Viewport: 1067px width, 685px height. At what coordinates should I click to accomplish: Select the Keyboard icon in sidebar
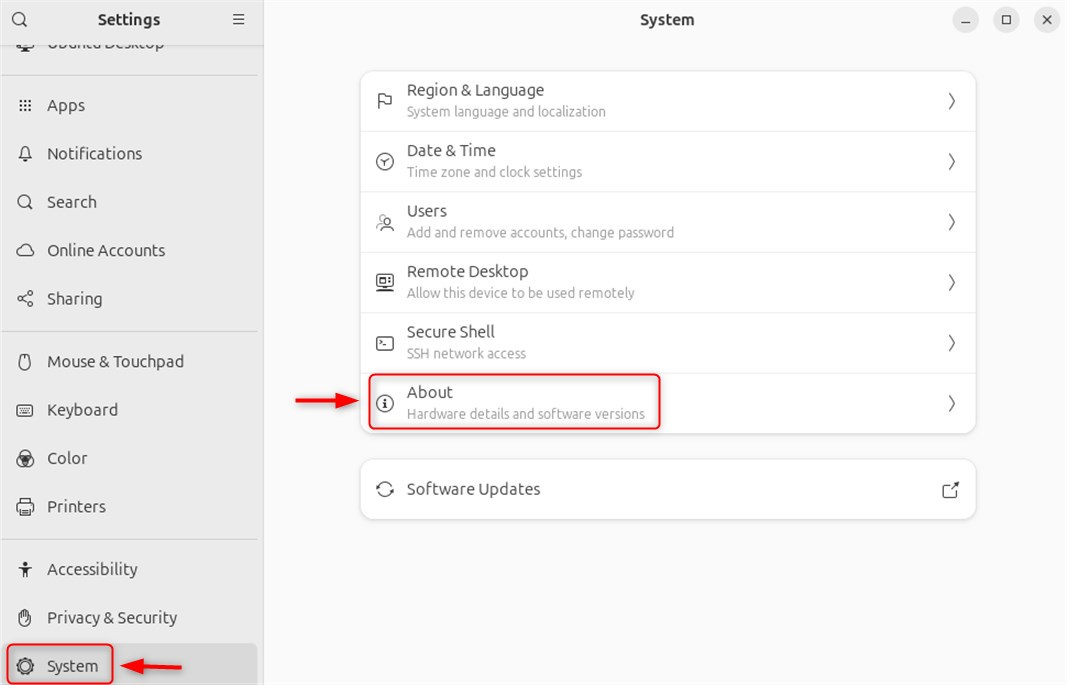coord(24,410)
